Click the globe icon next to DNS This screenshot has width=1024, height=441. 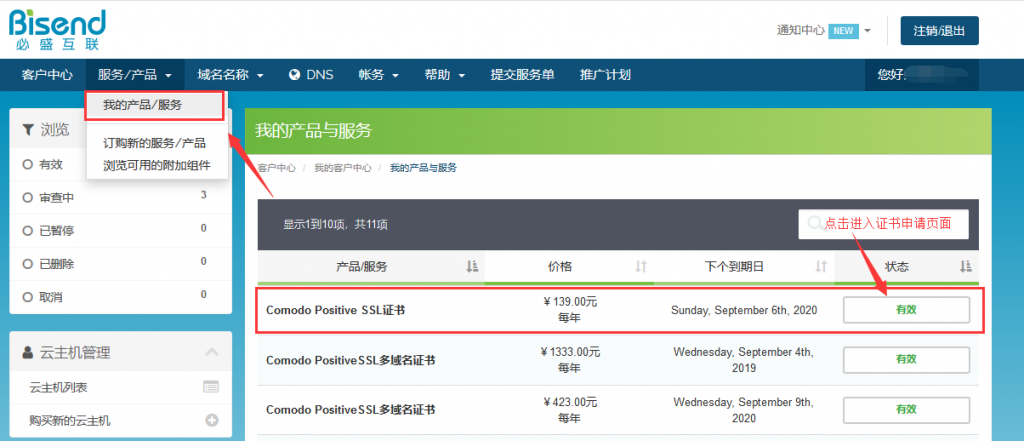click(x=295, y=74)
